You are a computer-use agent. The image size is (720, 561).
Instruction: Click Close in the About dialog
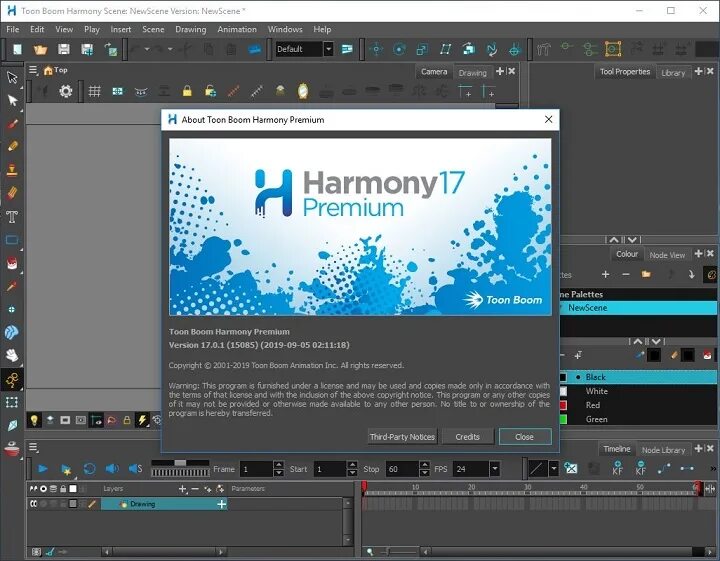(x=525, y=437)
